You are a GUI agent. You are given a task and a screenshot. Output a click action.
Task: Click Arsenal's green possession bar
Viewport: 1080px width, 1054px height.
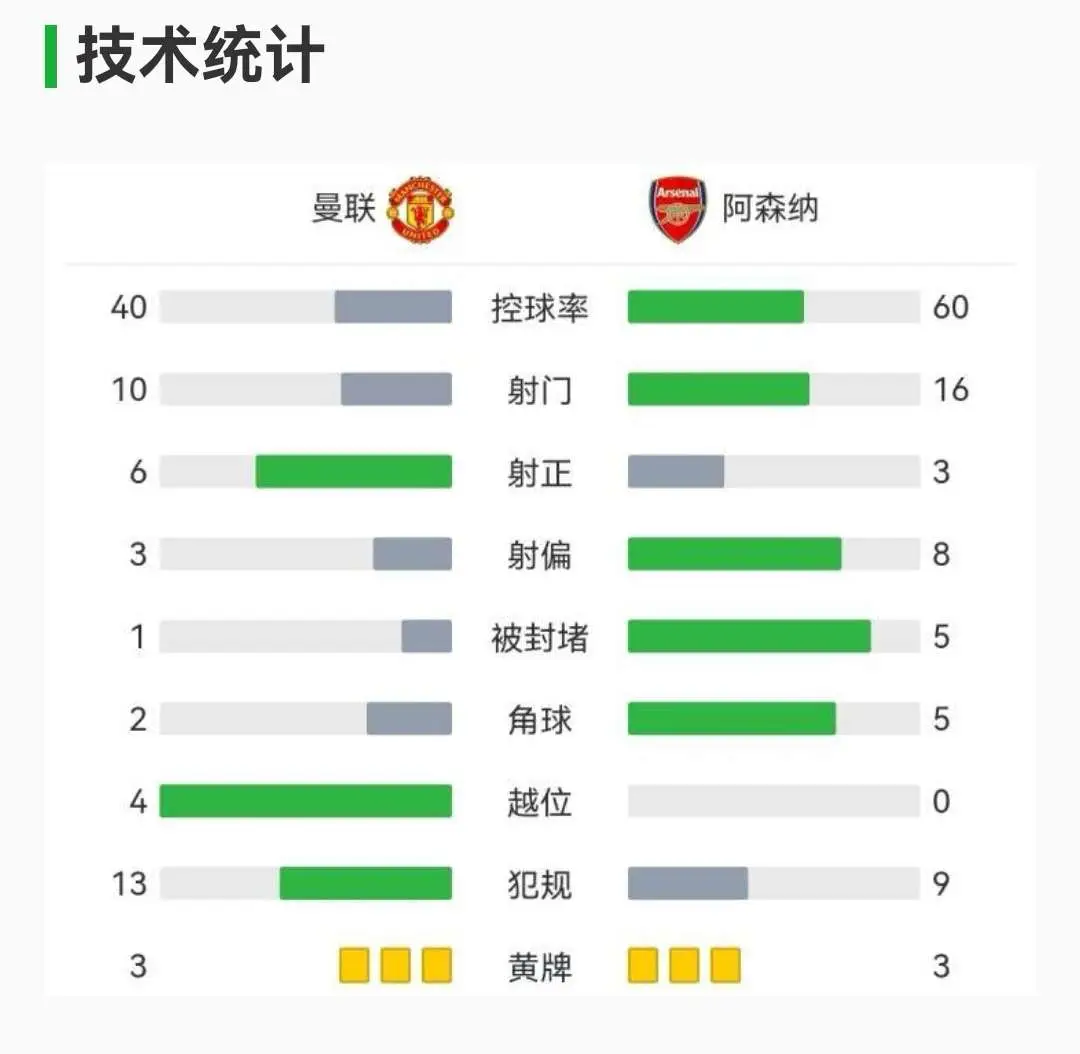tap(716, 307)
